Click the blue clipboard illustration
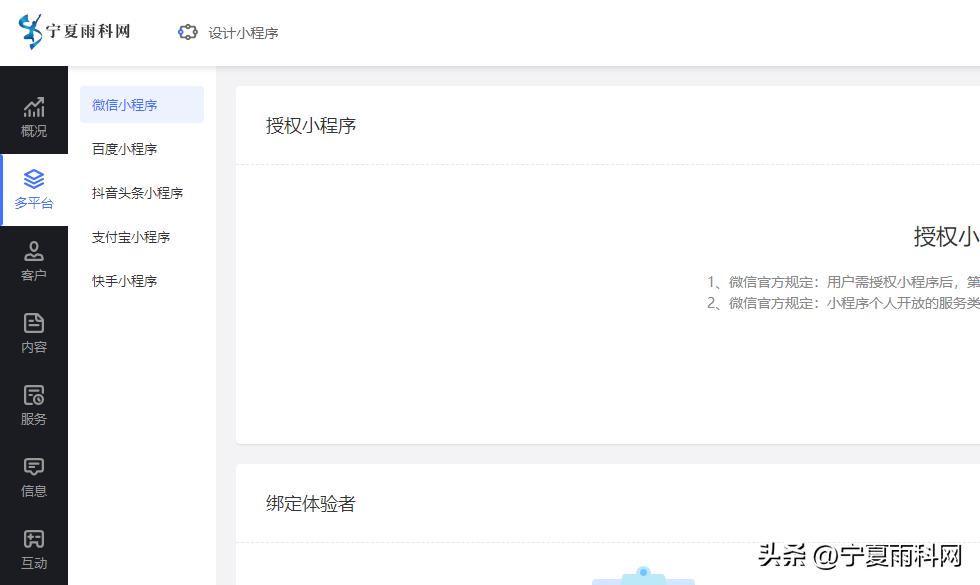 pos(644,578)
